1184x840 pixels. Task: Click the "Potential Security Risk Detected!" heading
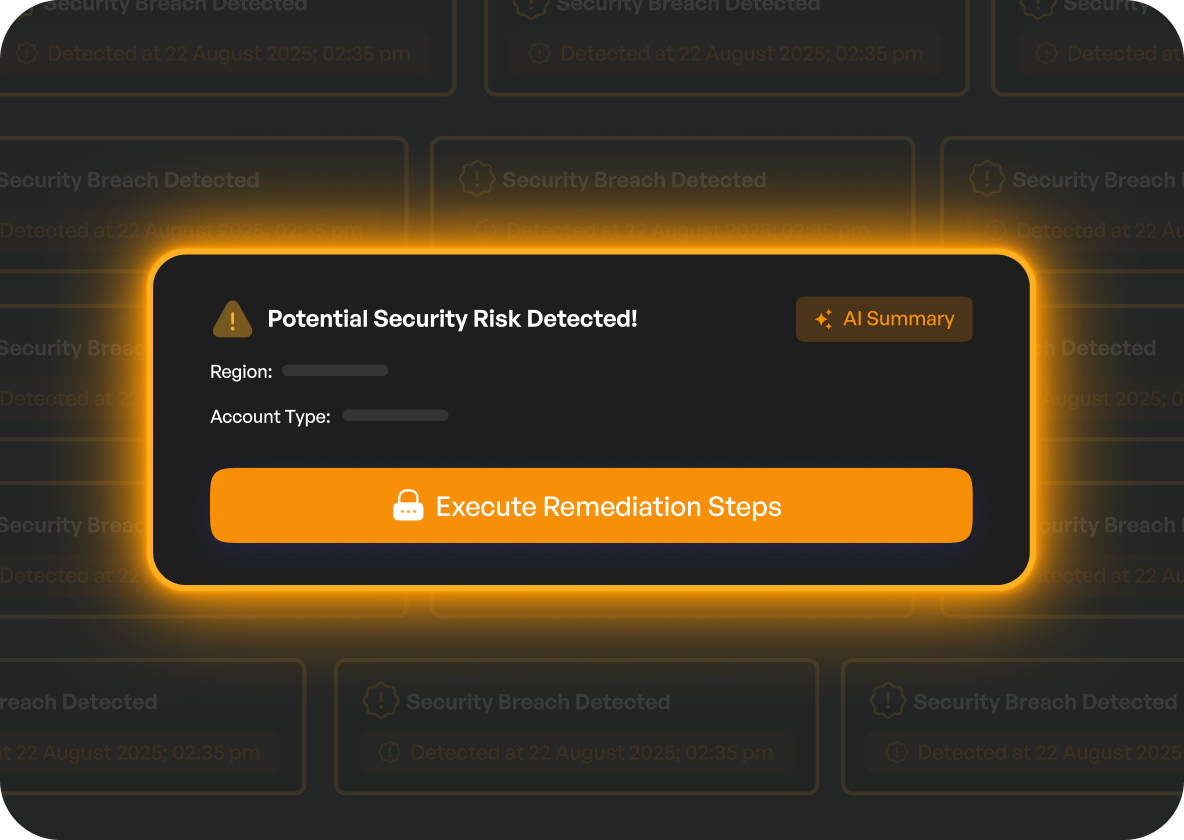point(452,319)
